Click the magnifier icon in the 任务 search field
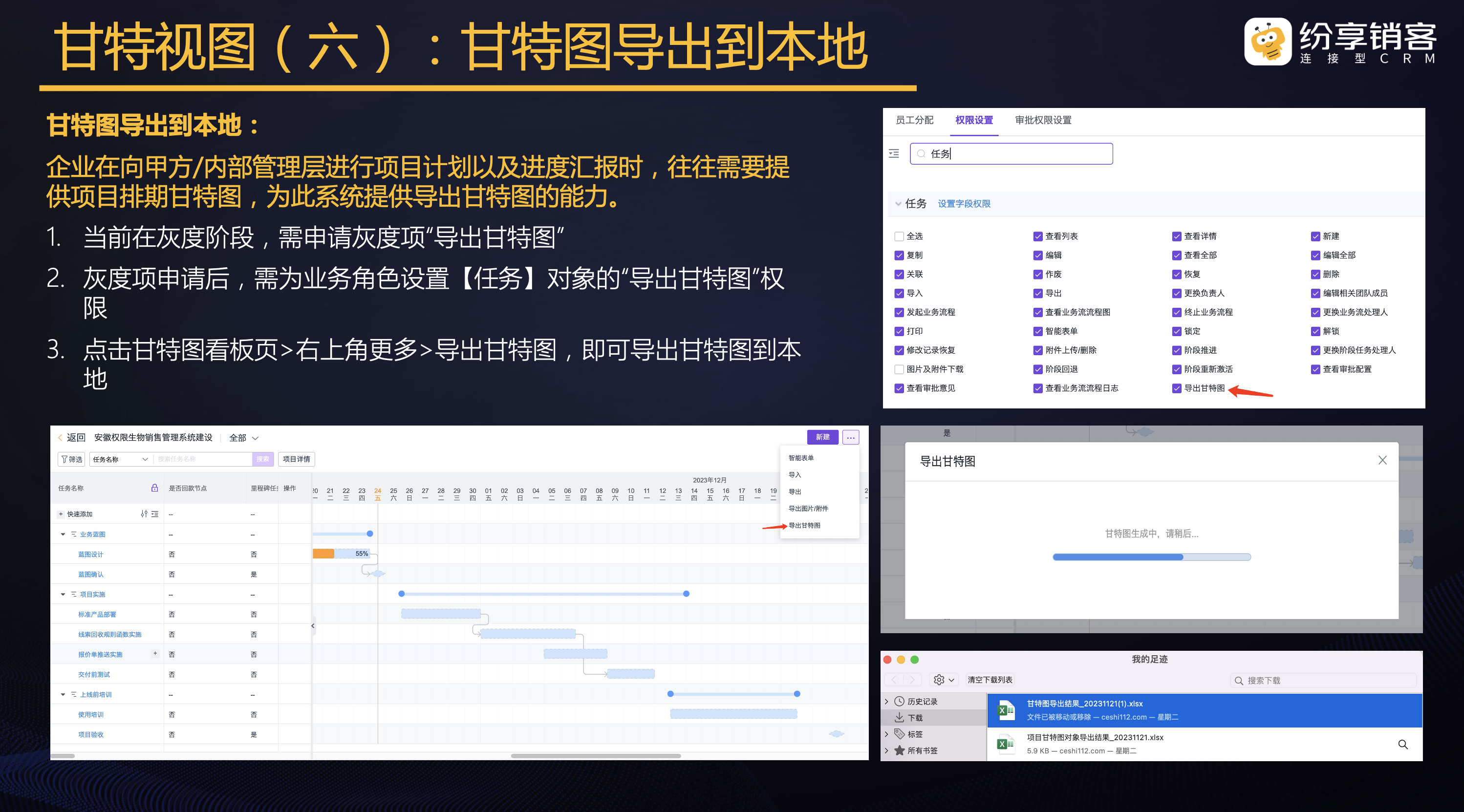Viewport: 1464px width, 812px height. point(921,153)
